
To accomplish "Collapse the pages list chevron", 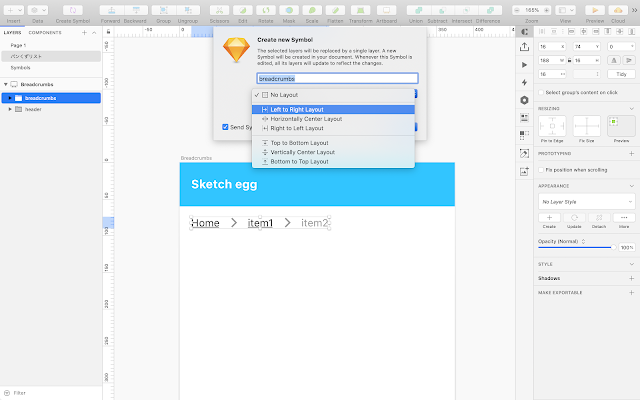I will [x=94, y=33].
